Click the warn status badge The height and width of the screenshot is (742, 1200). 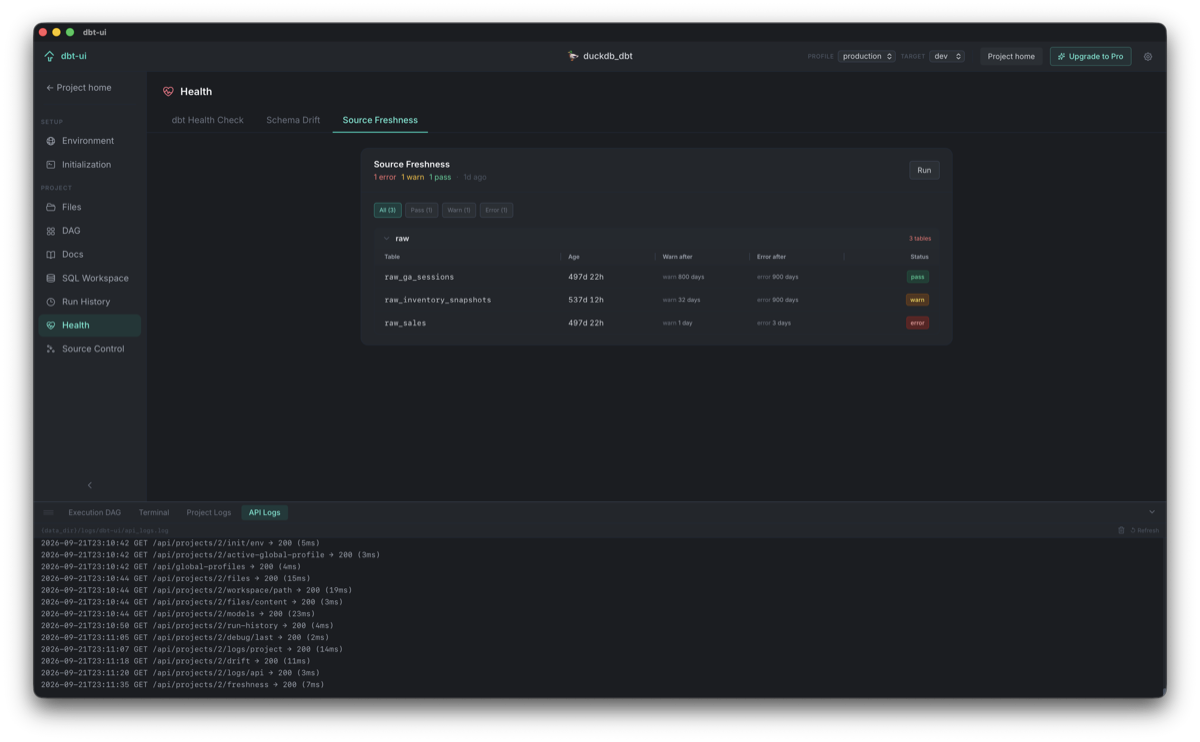(x=917, y=300)
